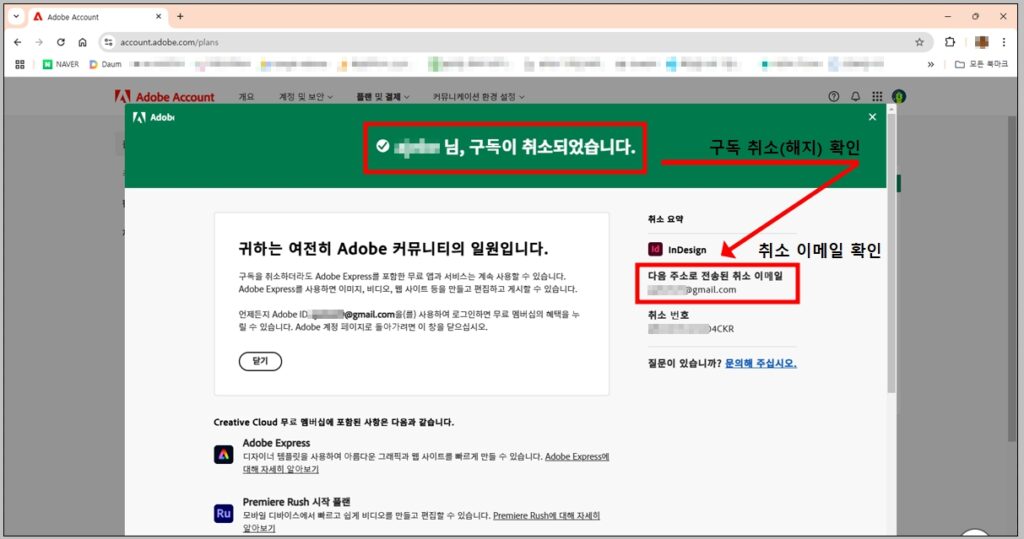
Task: Open the browser home page icon
Action: 82,42
